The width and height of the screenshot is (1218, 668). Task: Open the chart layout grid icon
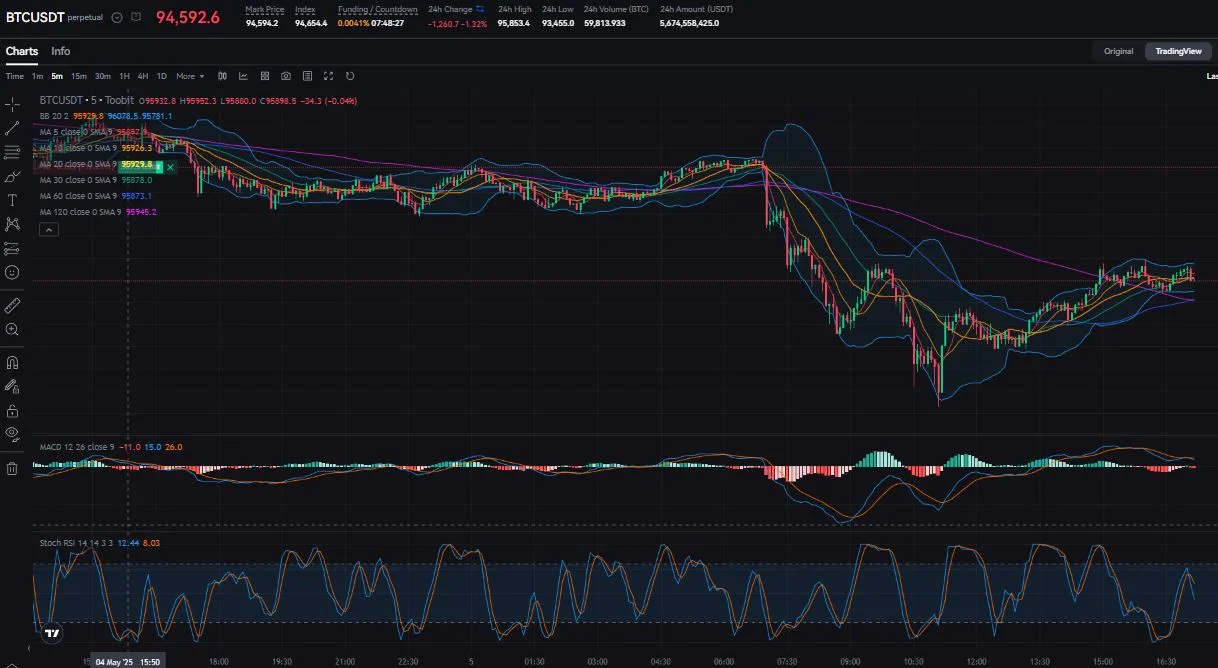[x=265, y=76]
